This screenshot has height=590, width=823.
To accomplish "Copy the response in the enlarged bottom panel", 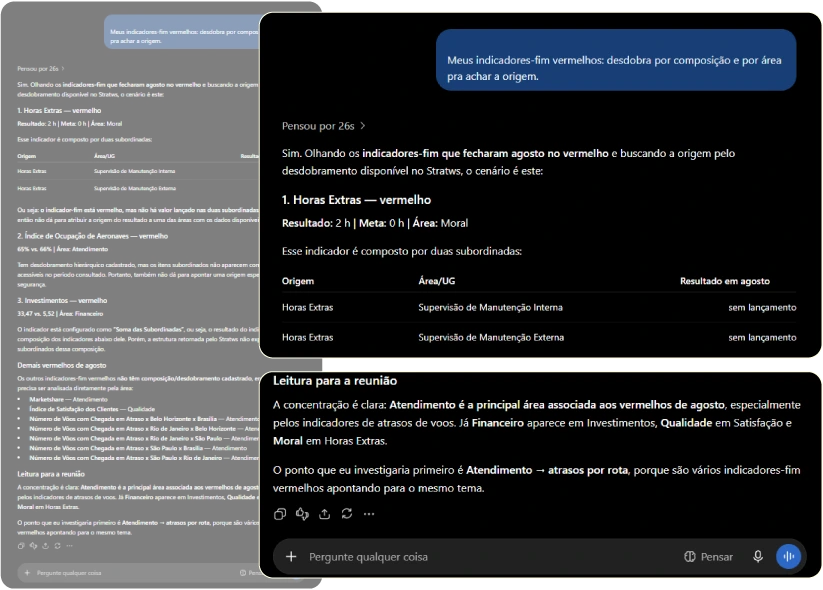I will (280, 514).
